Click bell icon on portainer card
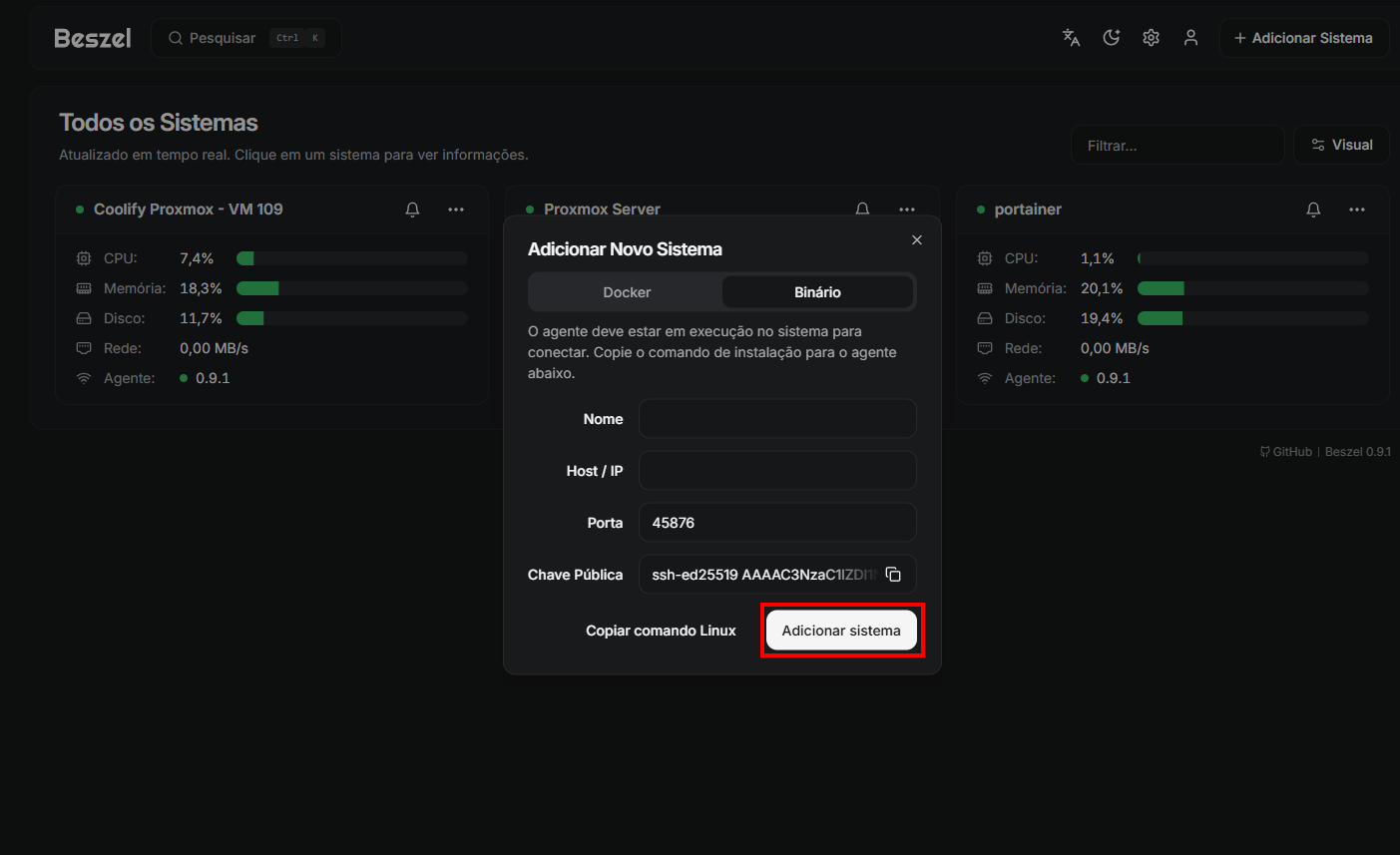 pyautogui.click(x=1313, y=210)
